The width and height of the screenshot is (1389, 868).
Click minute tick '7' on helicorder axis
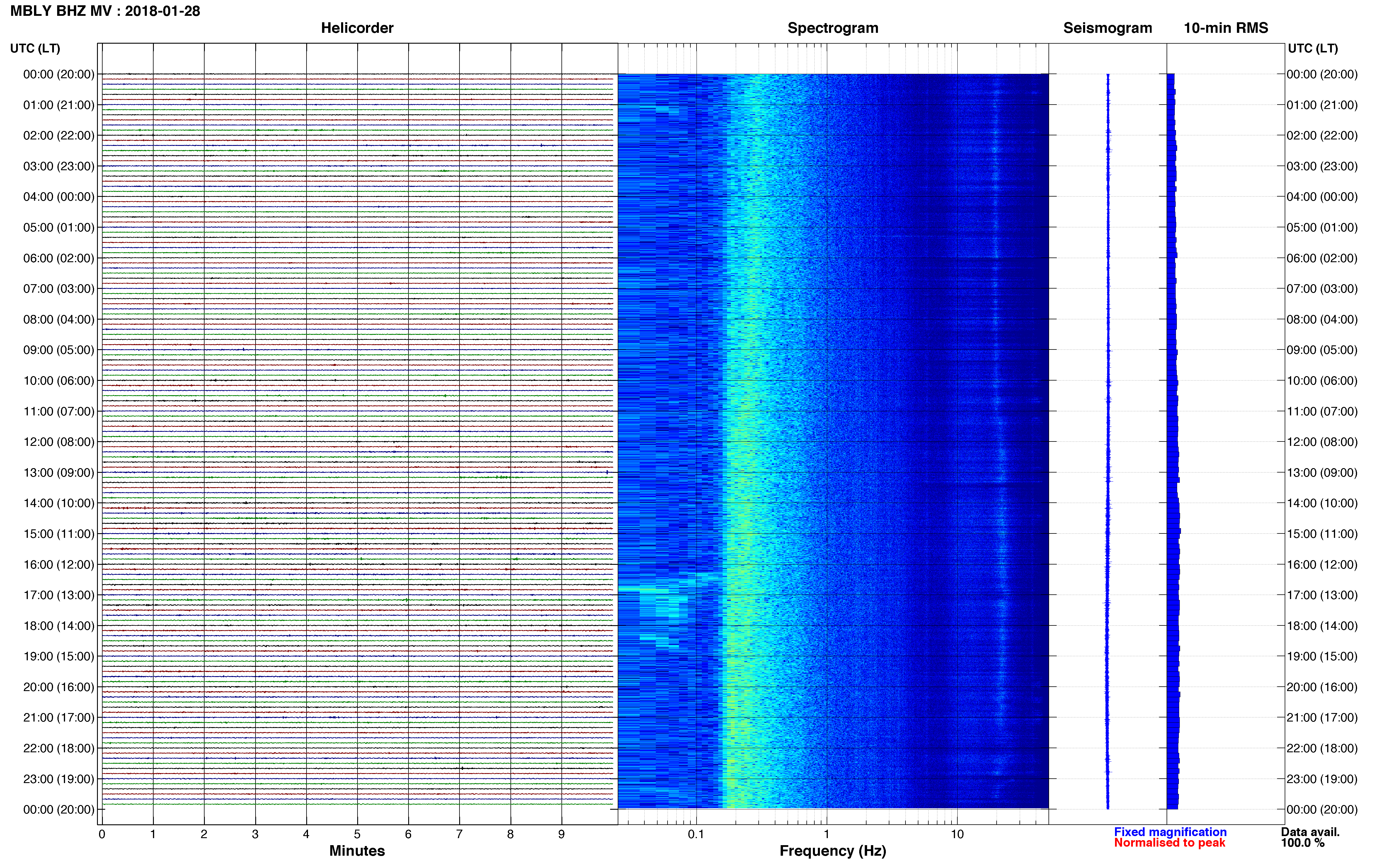point(459,834)
